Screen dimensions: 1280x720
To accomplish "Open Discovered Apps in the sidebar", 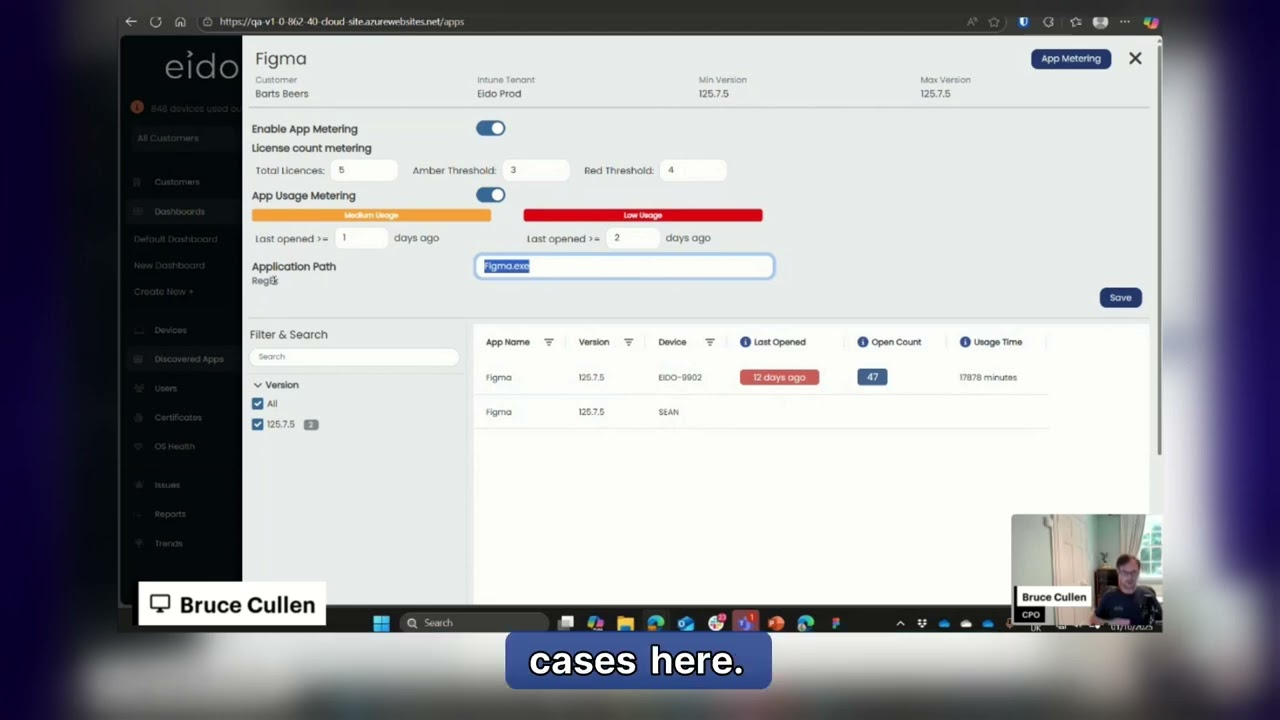I will 189,359.
